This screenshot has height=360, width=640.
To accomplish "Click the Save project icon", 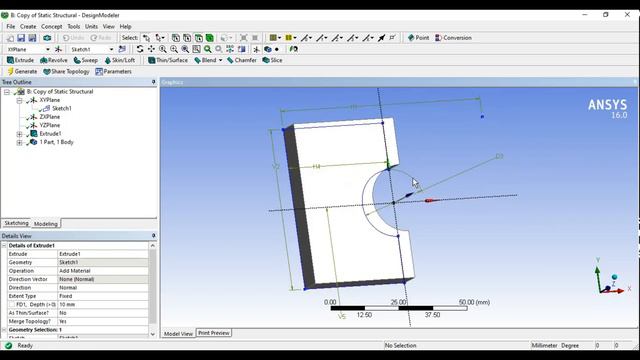I will coord(21,38).
